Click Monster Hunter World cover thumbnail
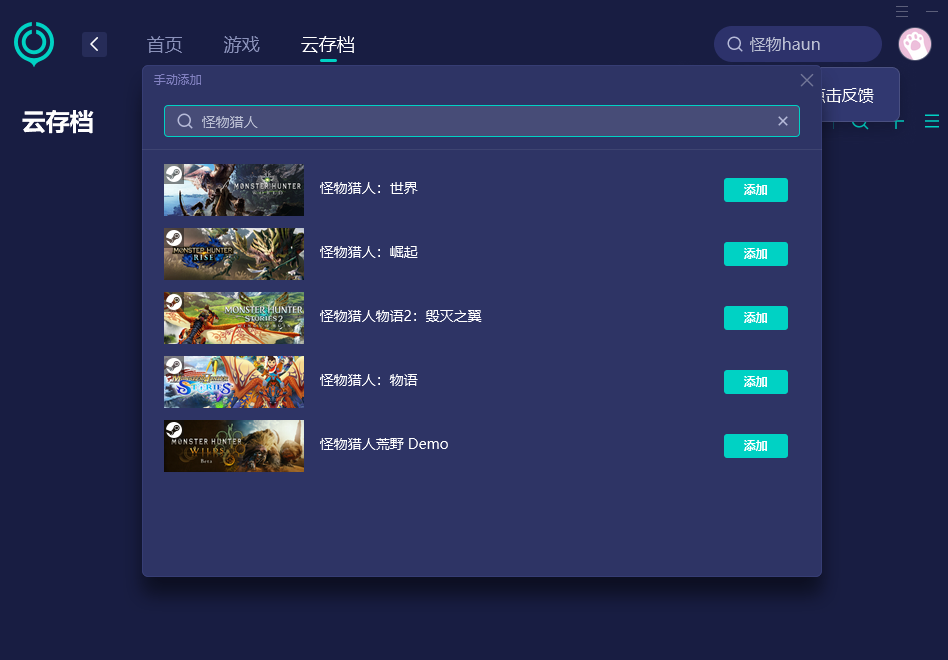 coord(234,190)
